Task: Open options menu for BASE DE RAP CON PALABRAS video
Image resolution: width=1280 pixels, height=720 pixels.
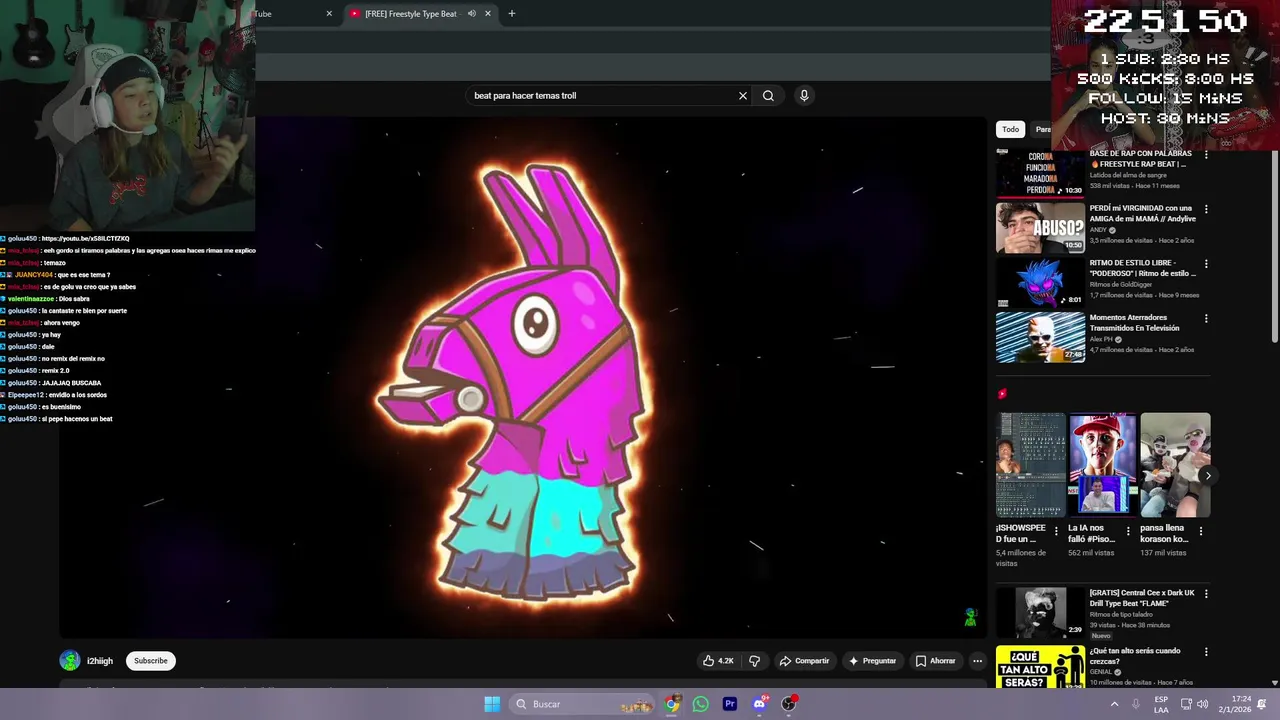Action: [x=1206, y=155]
